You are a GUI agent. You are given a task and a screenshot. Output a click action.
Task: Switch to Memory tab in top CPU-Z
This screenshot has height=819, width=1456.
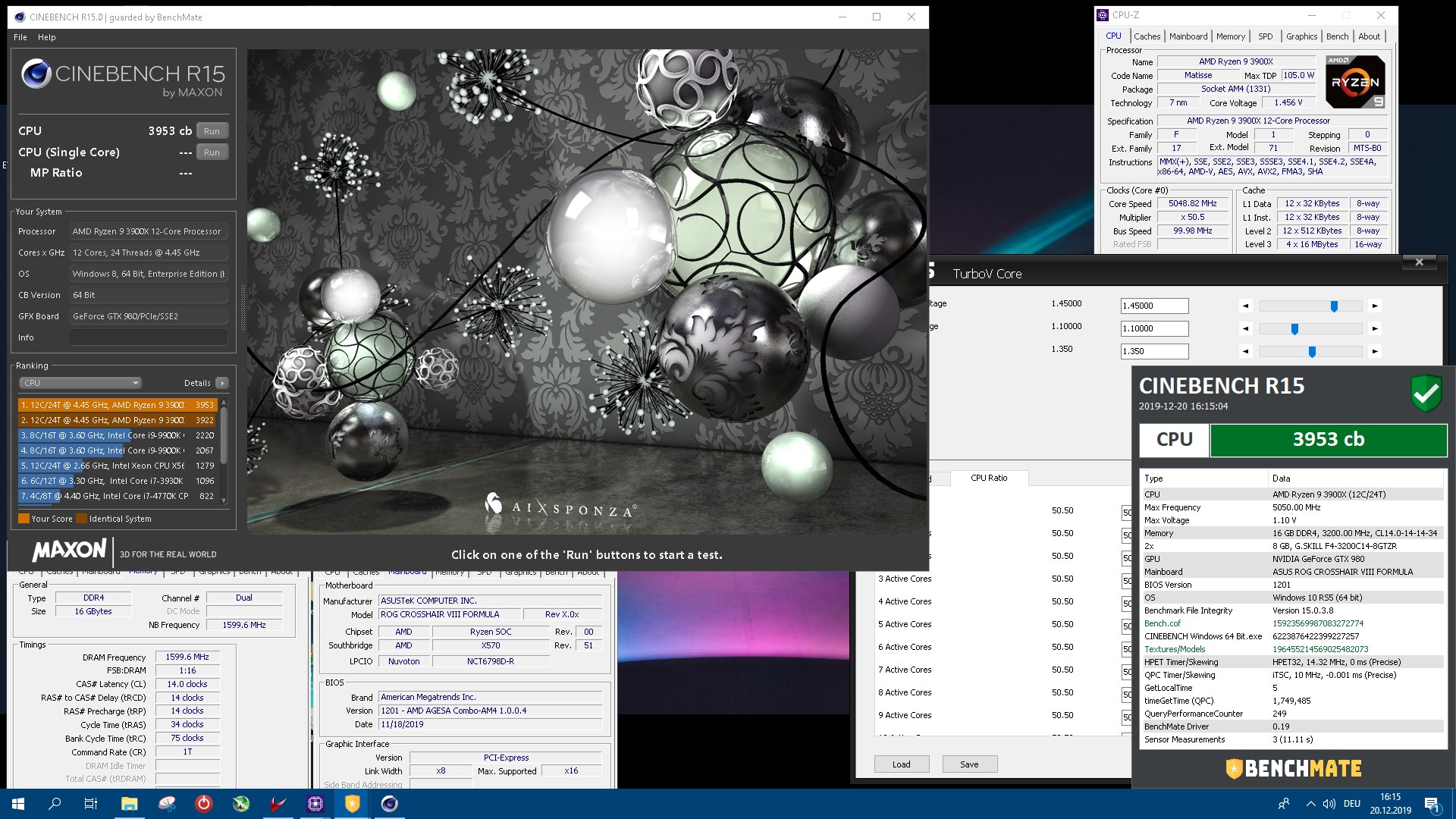coord(1231,36)
